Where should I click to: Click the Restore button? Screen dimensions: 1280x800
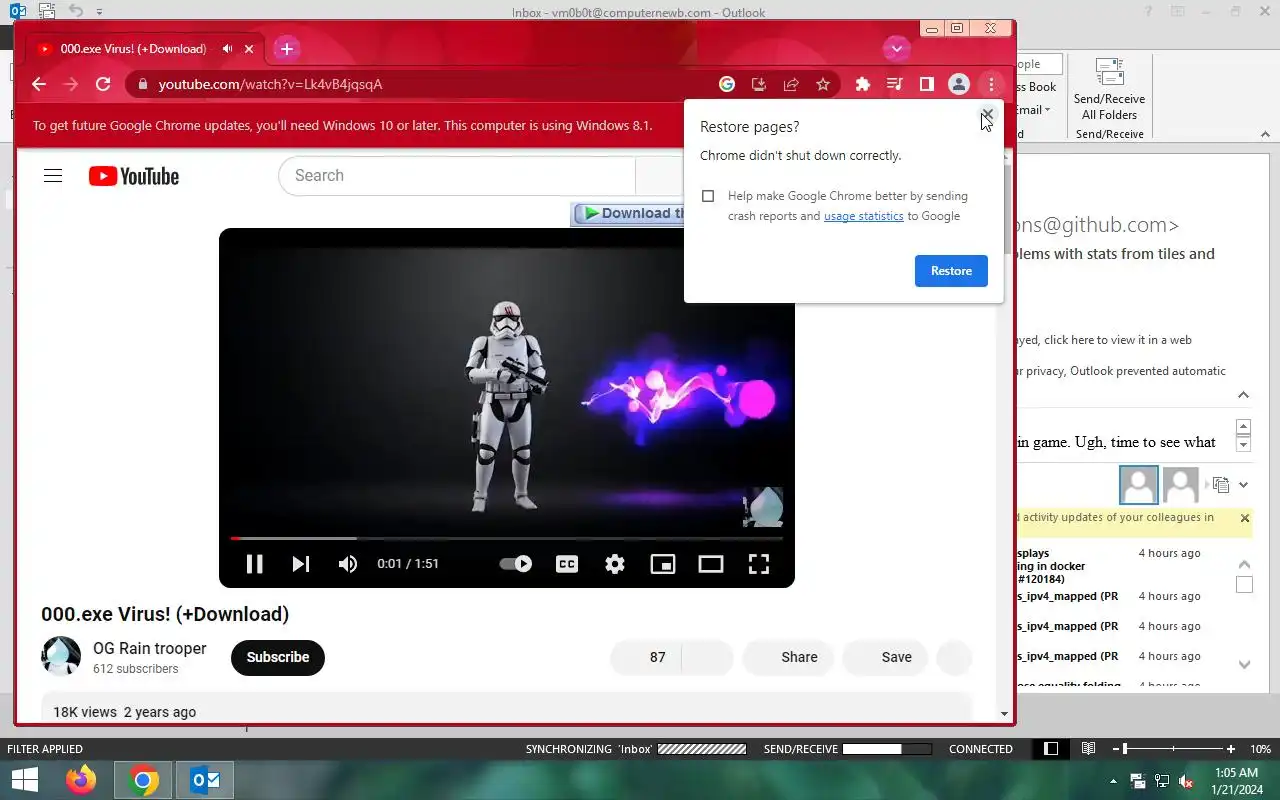click(951, 271)
